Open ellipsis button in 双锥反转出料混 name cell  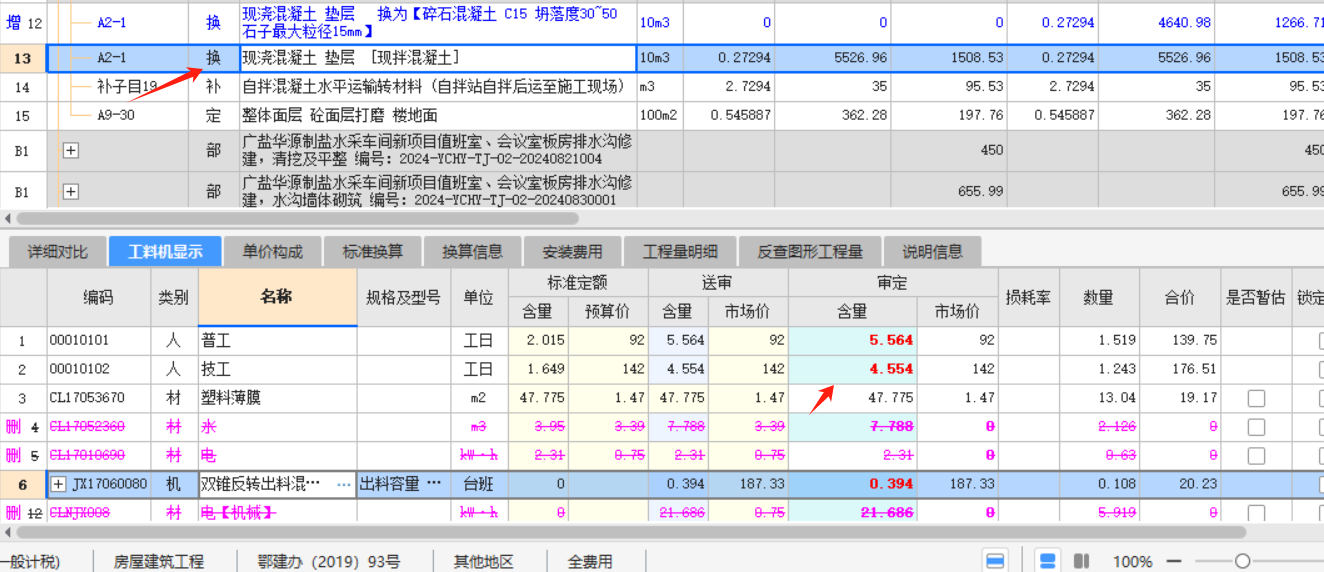tap(345, 484)
